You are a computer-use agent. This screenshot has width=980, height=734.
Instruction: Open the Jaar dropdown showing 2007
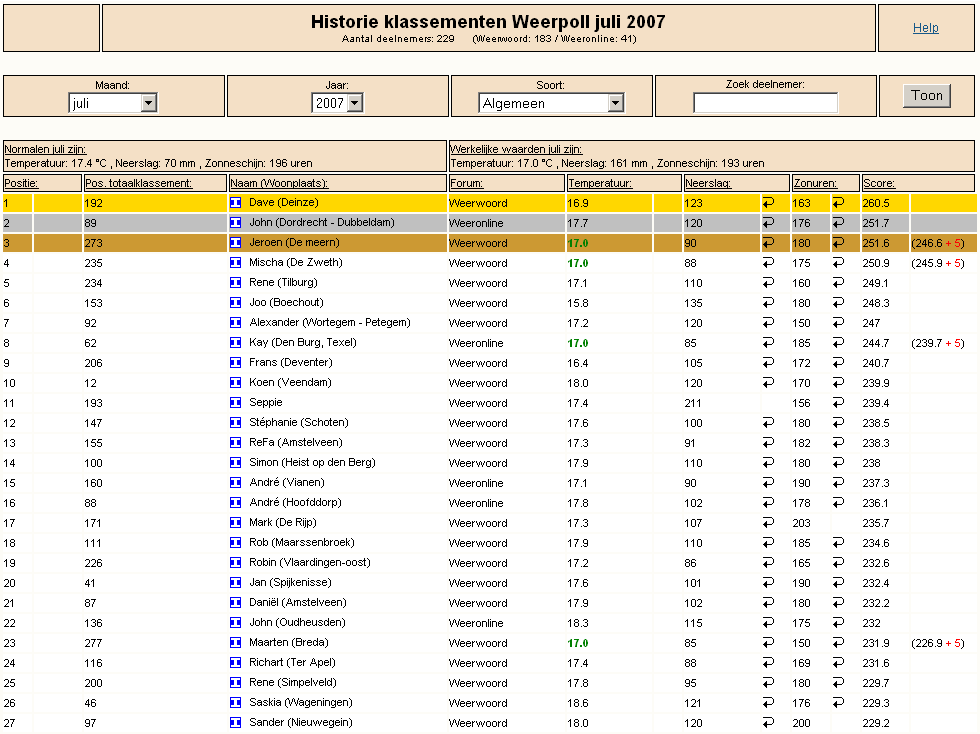tap(337, 103)
